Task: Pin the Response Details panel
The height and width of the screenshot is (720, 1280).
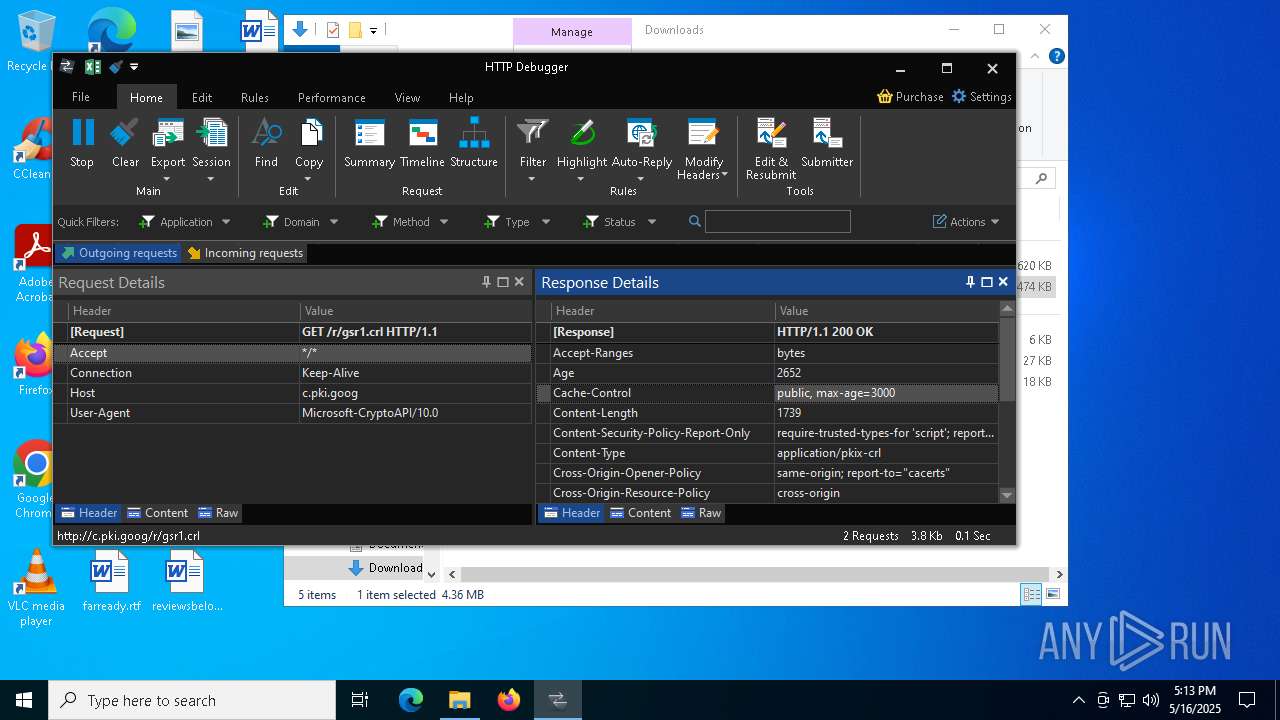Action: tap(970, 282)
